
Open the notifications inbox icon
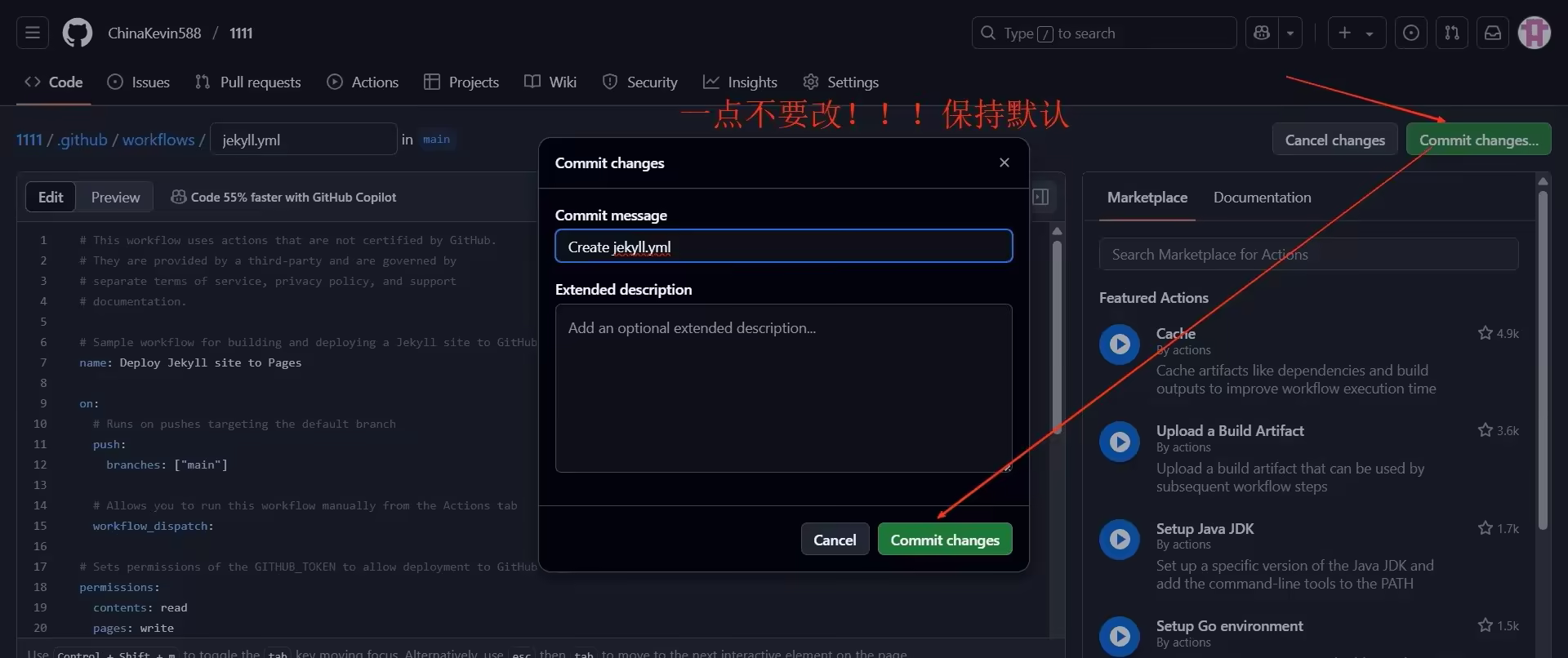tap(1493, 33)
